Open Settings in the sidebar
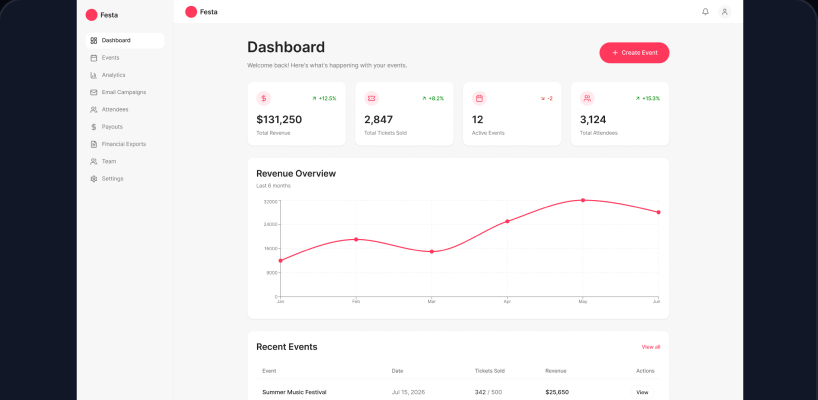This screenshot has width=818, height=400. coord(125,178)
